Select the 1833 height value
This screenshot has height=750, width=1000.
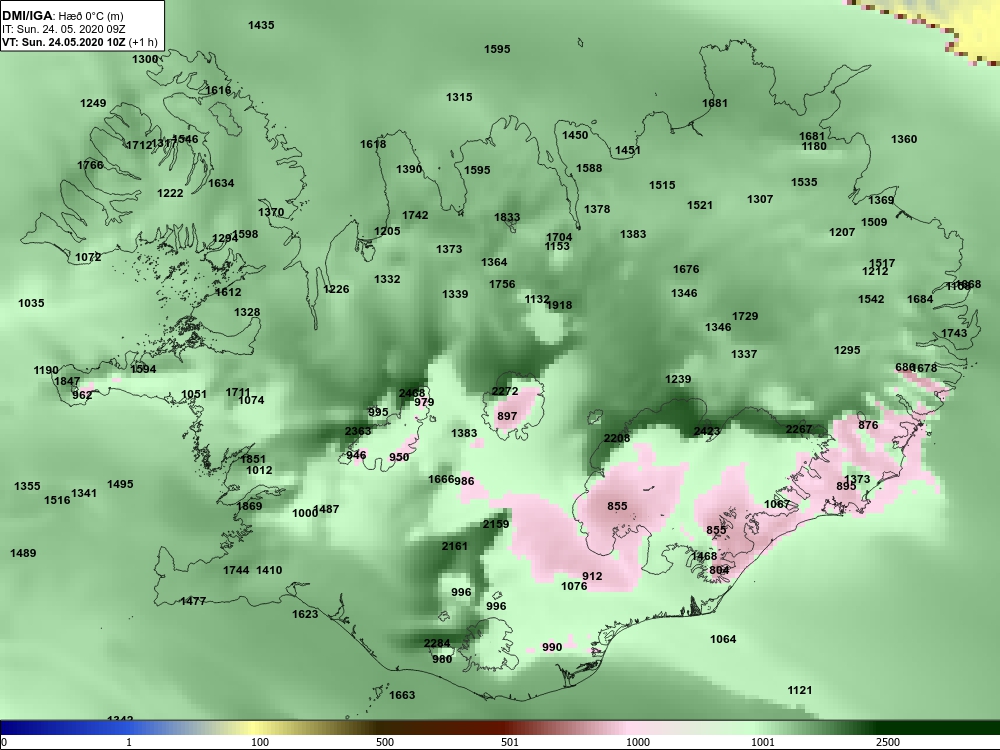pyautogui.click(x=507, y=217)
